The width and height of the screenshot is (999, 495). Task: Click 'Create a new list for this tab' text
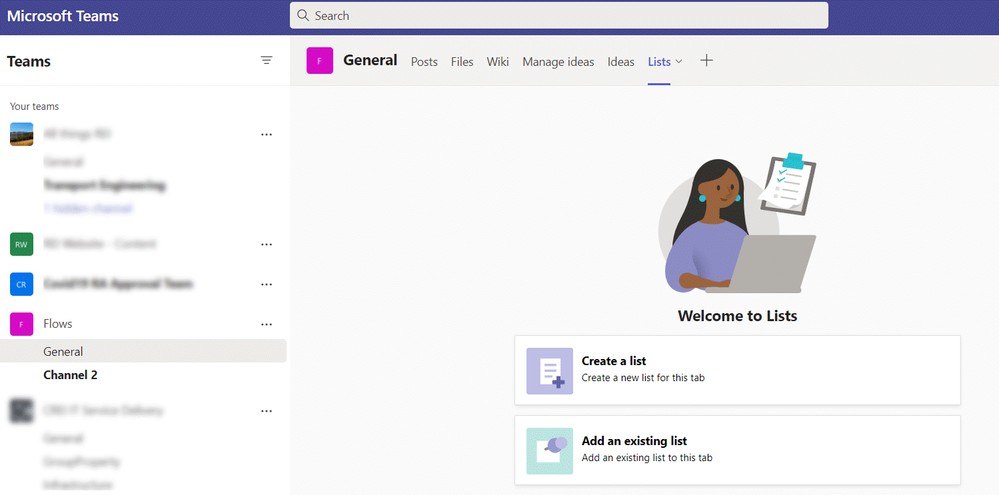click(643, 378)
